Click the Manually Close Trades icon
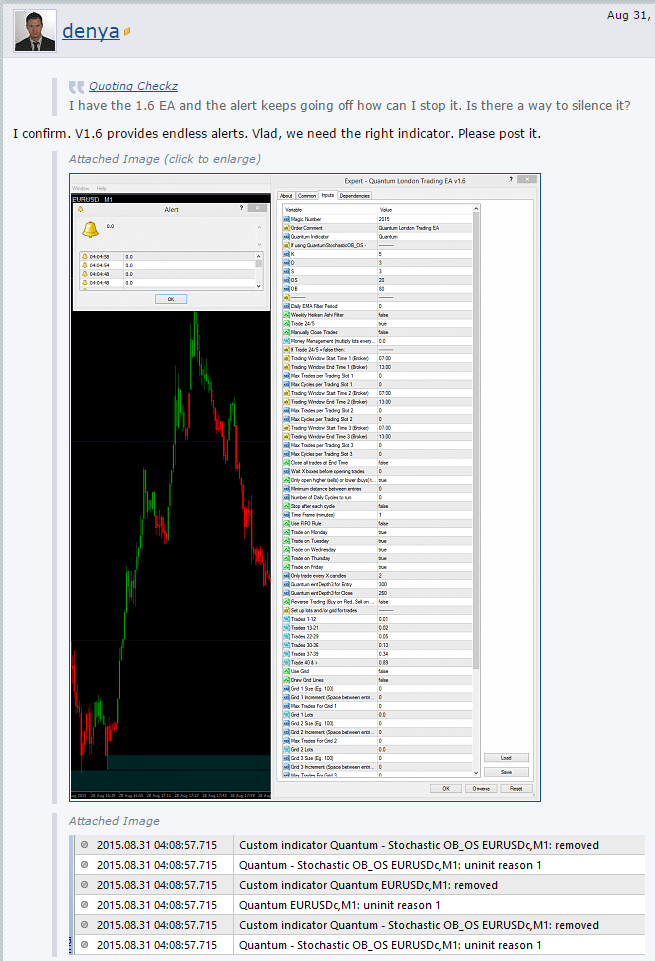 (286, 332)
